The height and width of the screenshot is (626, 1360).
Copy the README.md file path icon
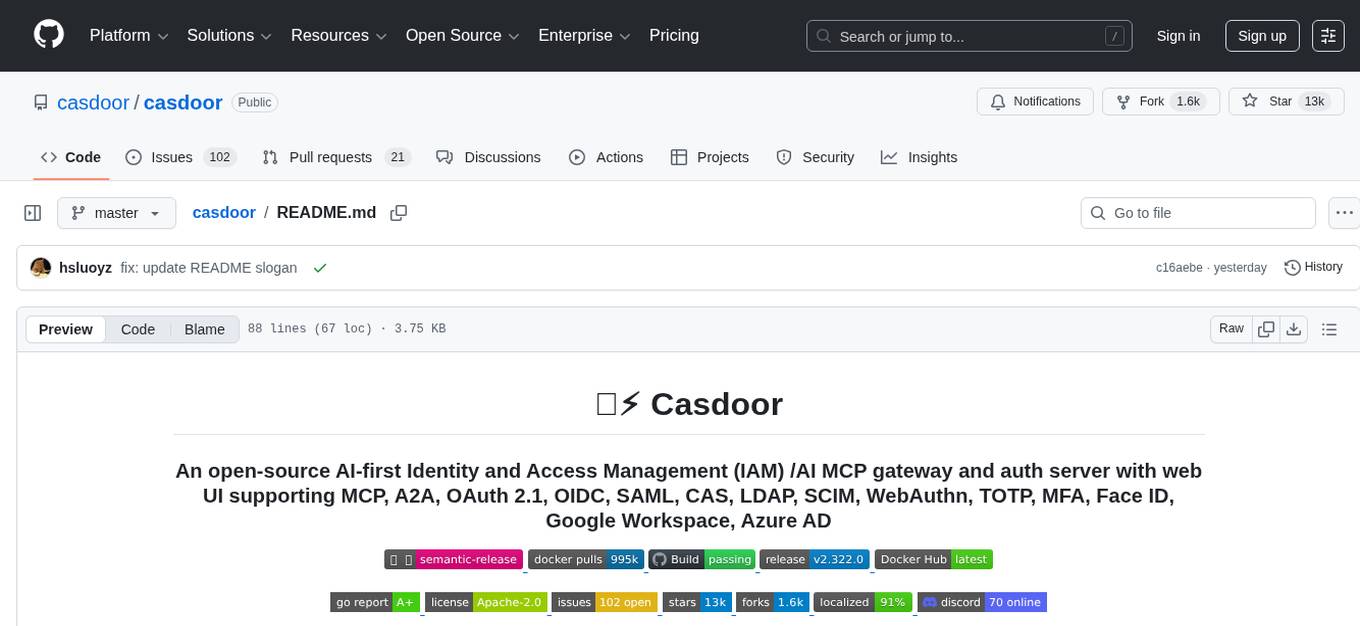[398, 212]
